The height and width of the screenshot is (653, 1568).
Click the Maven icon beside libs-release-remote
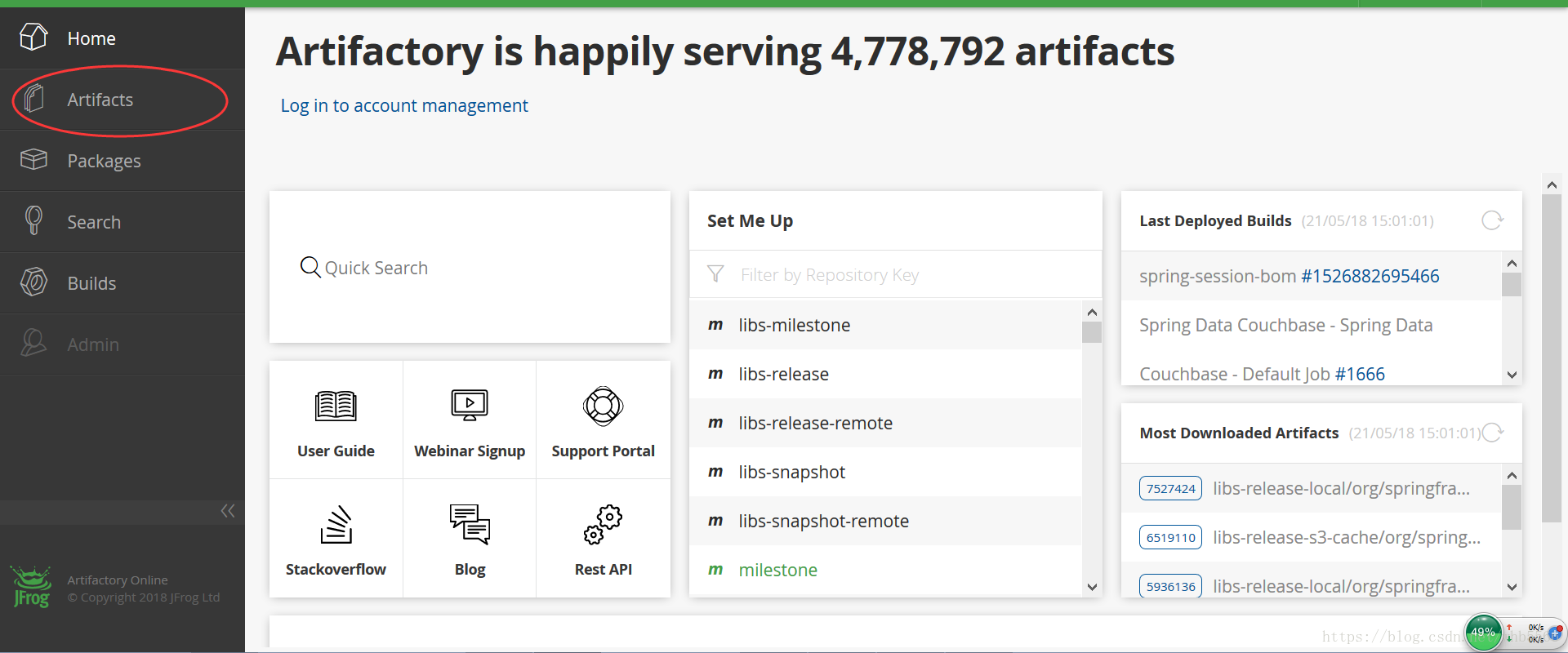[715, 423]
